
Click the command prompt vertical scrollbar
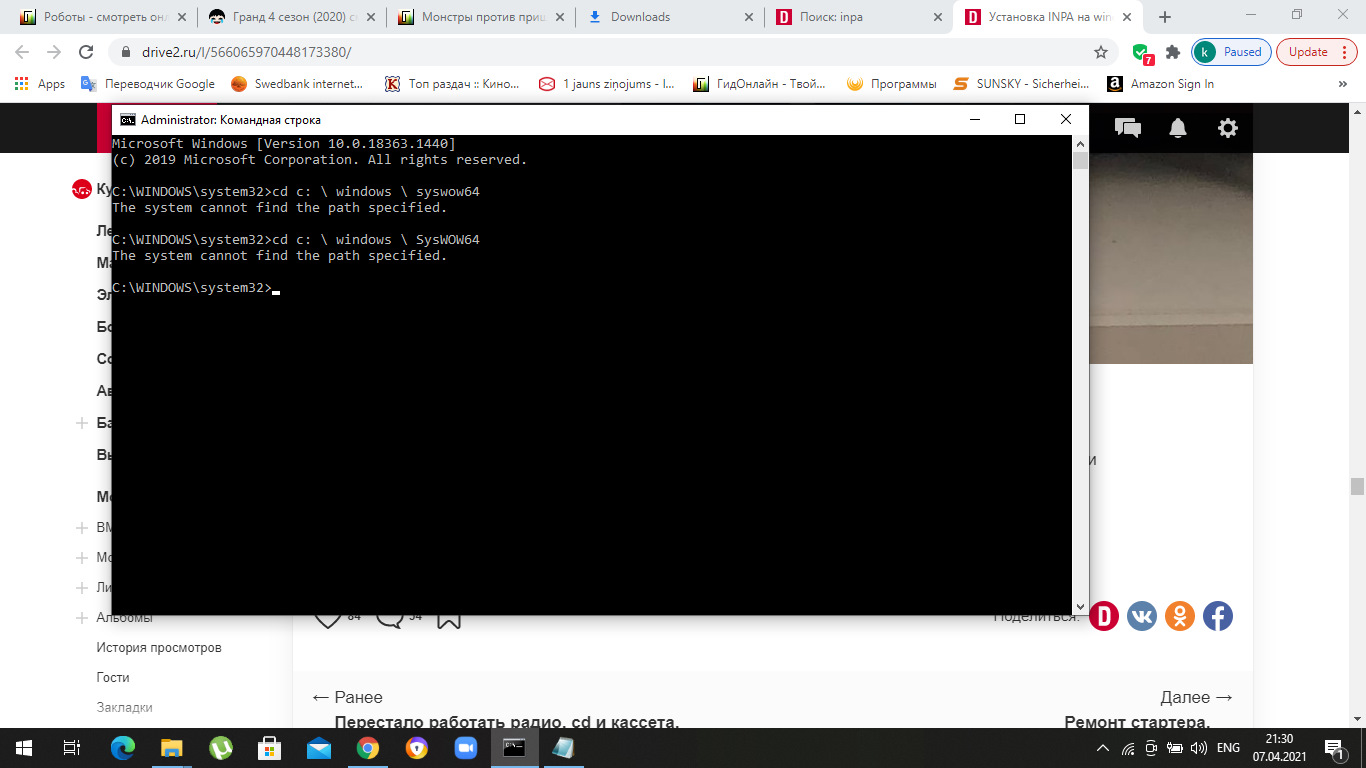[x=1079, y=380]
